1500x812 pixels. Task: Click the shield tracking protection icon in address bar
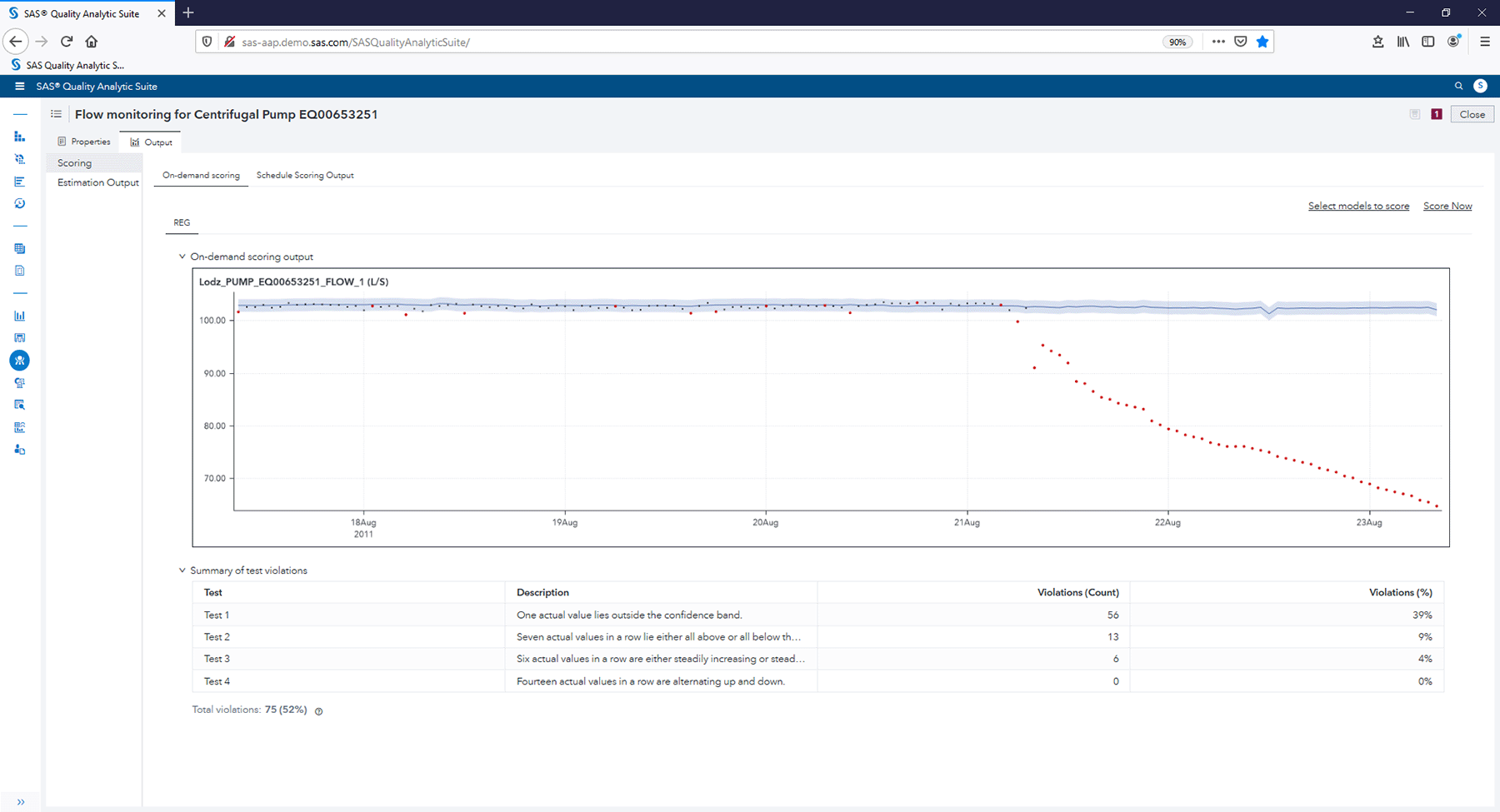tap(207, 42)
